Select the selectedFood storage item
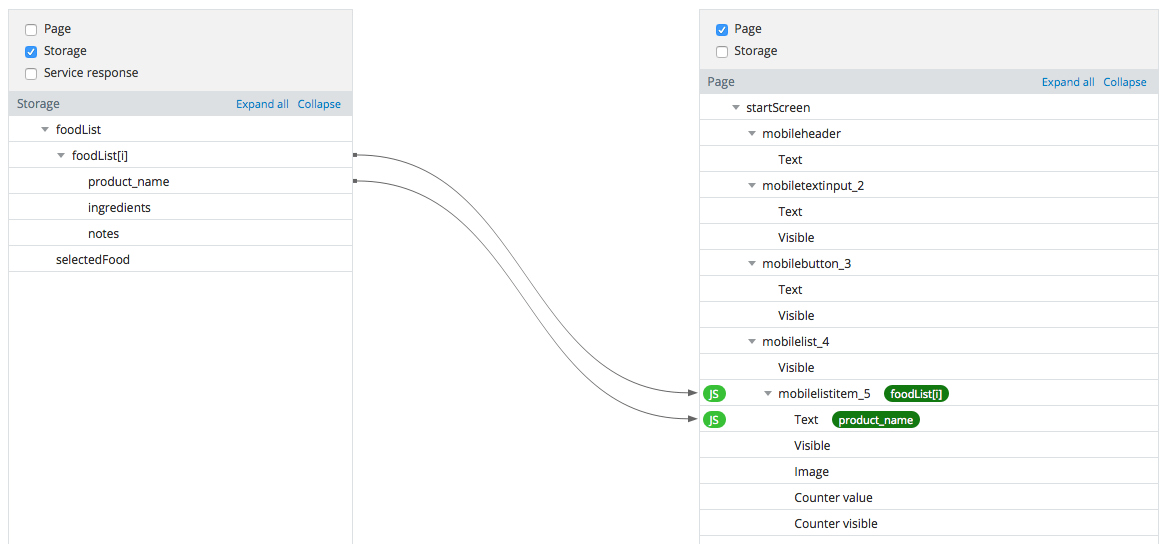 [180, 259]
